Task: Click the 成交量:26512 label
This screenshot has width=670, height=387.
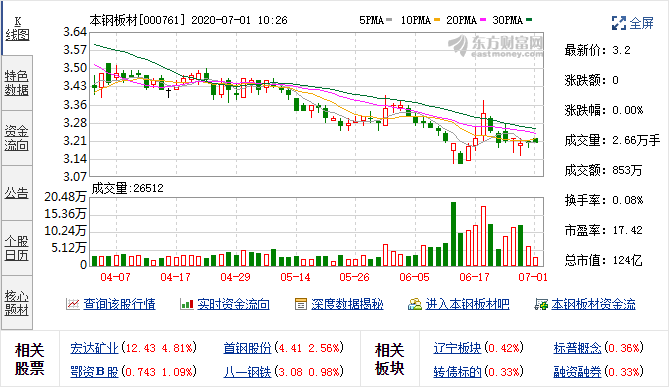Action: (127, 188)
